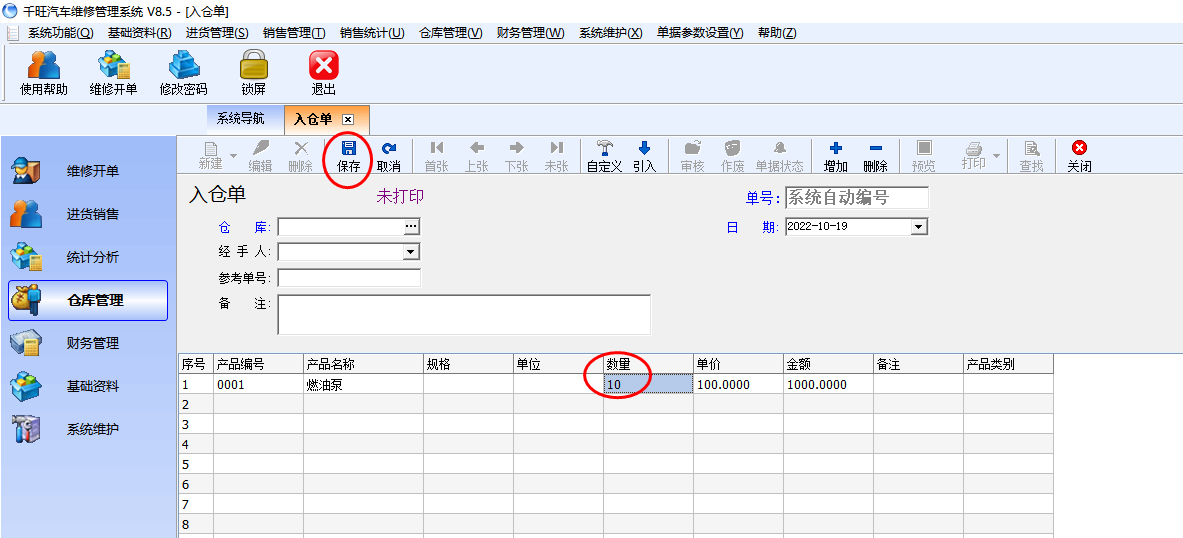The image size is (1183, 538).
Task: Click the 规格 column header
Action: point(468,364)
